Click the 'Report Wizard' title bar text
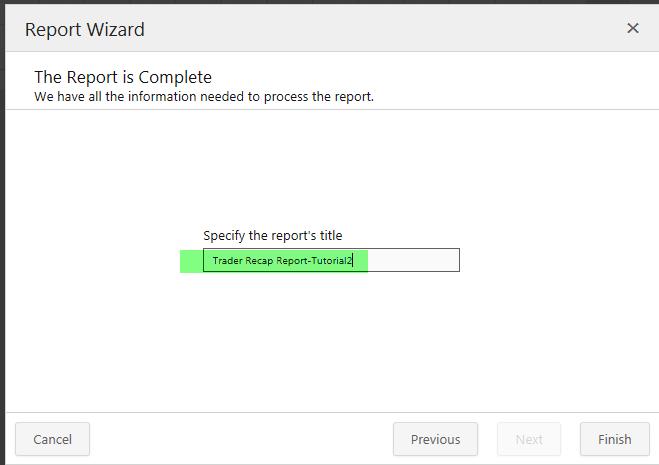The width and height of the screenshot is (659, 465). (85, 30)
